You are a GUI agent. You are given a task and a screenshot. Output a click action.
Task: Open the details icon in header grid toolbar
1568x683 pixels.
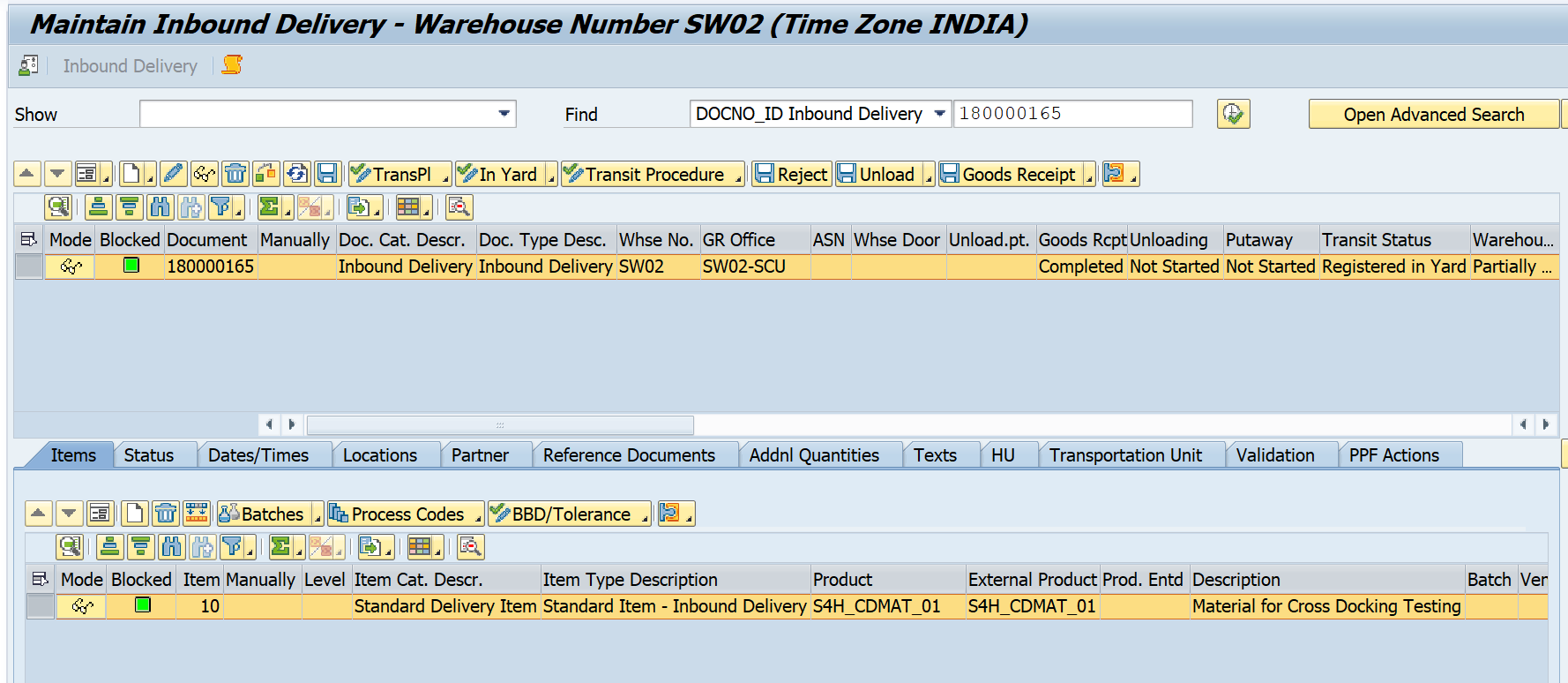[x=58, y=207]
